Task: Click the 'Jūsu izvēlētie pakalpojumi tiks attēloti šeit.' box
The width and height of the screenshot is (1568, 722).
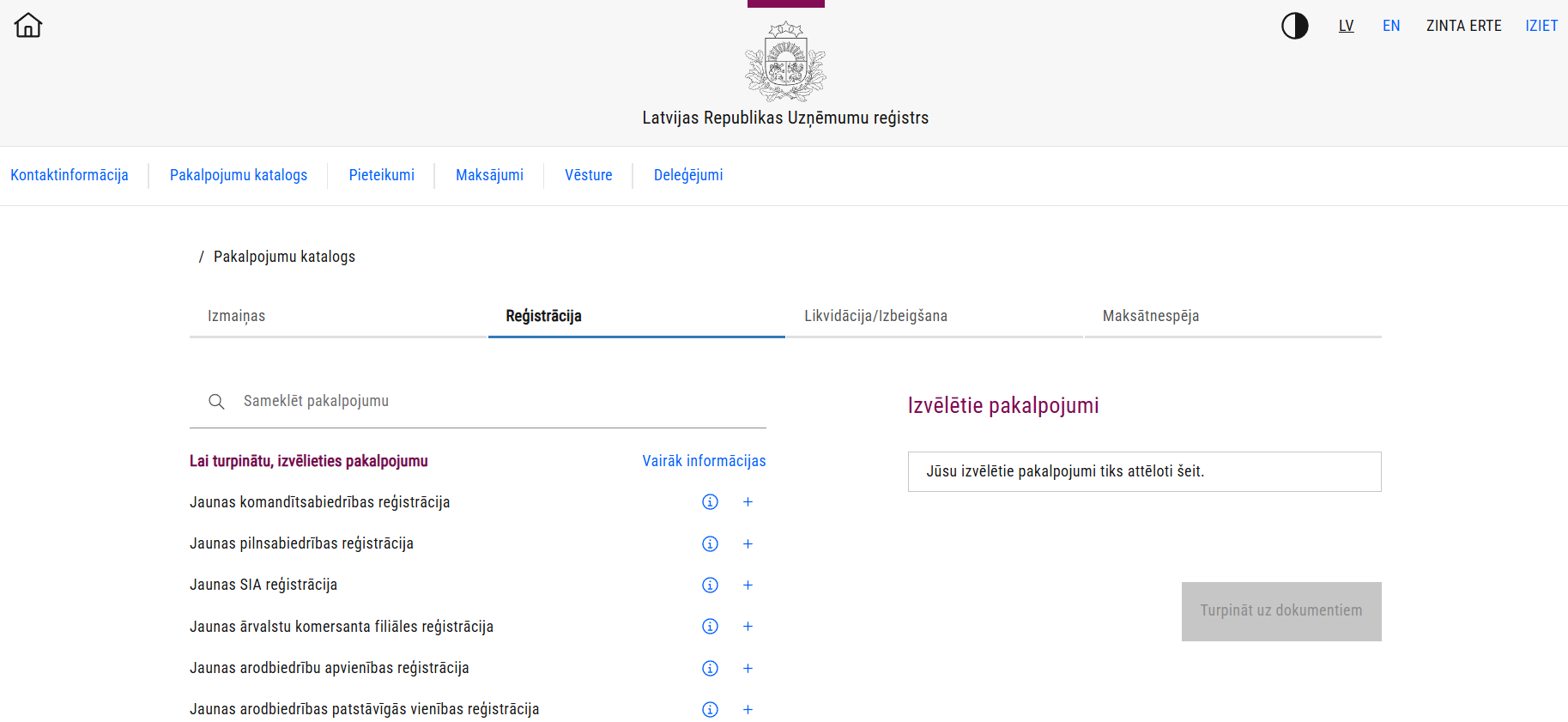Action: point(1145,471)
